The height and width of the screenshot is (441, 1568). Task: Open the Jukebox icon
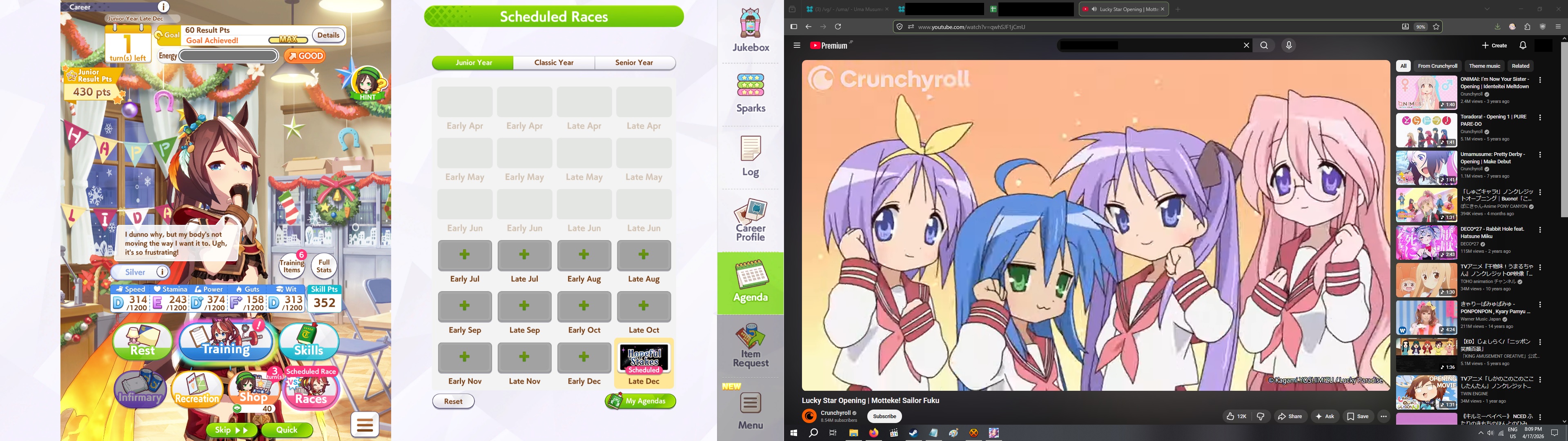pos(750,31)
